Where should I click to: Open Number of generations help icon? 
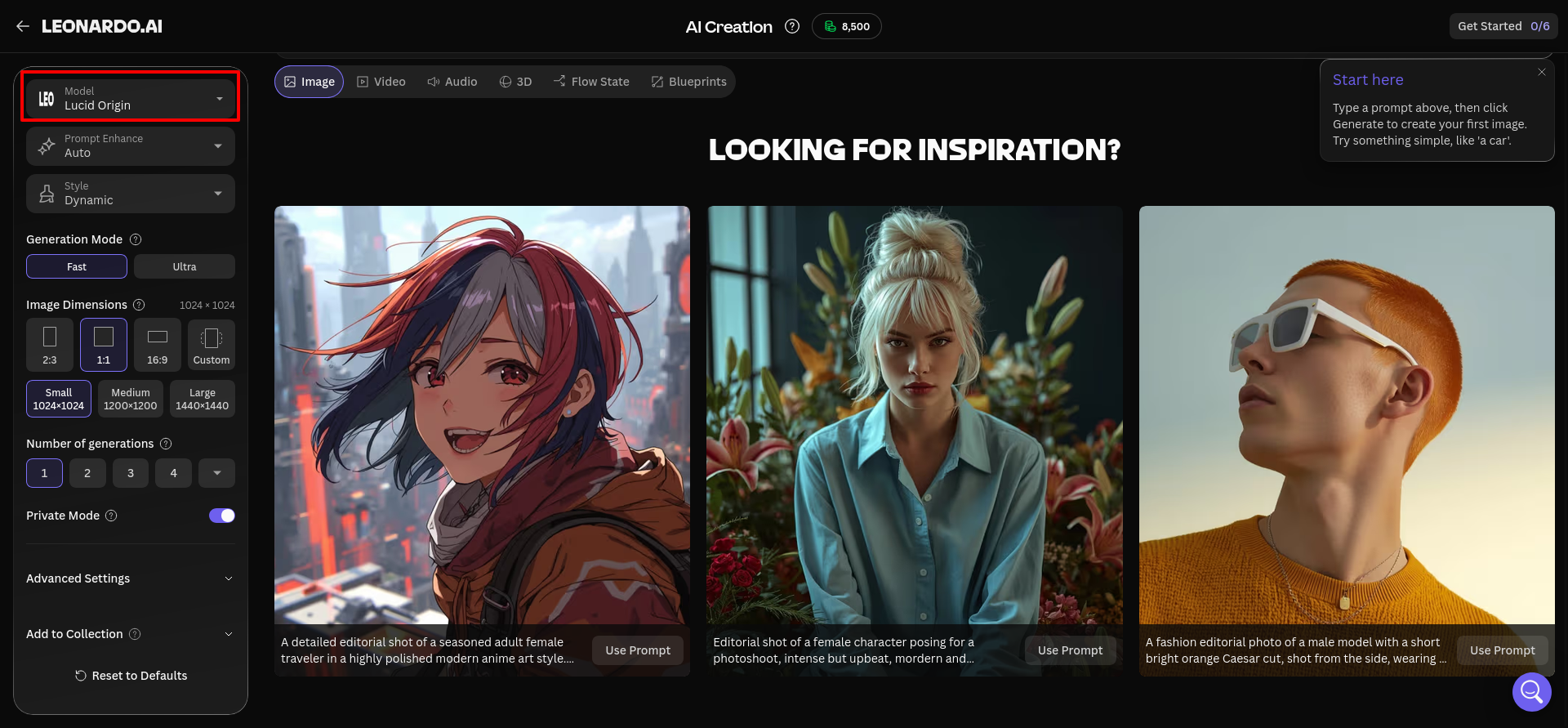coord(166,444)
